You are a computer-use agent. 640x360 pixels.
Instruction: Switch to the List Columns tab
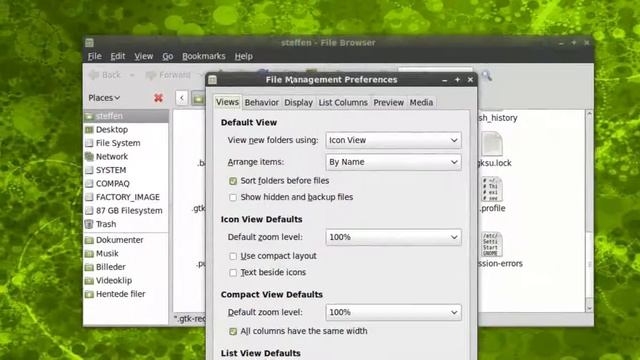pyautogui.click(x=343, y=102)
